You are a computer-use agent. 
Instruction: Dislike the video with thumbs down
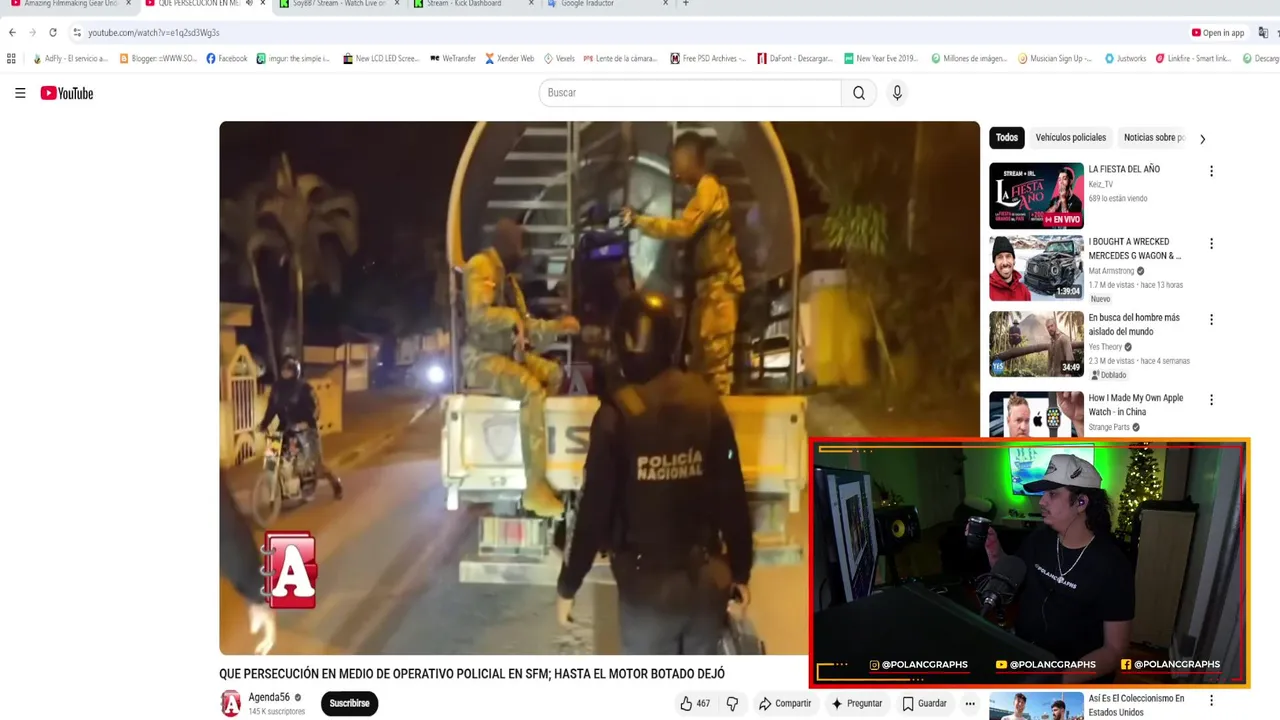[x=732, y=703]
